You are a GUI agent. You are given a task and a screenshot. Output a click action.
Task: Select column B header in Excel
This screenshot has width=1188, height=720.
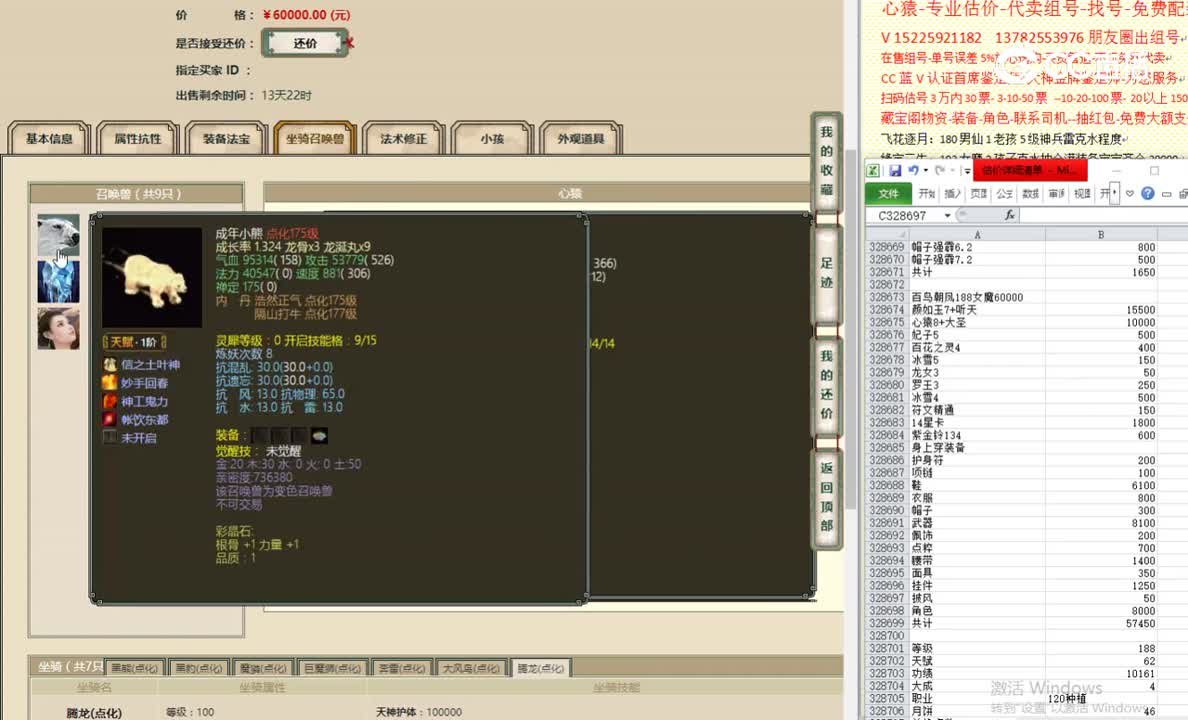click(1100, 234)
